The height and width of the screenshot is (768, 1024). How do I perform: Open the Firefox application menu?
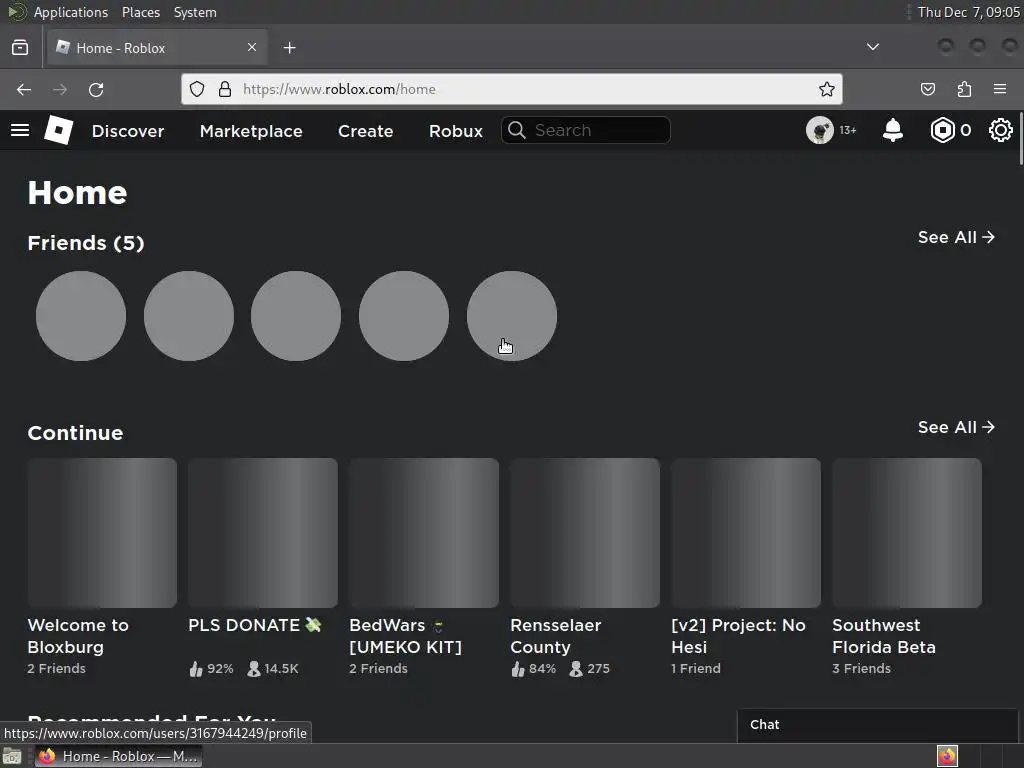tap(1000, 89)
